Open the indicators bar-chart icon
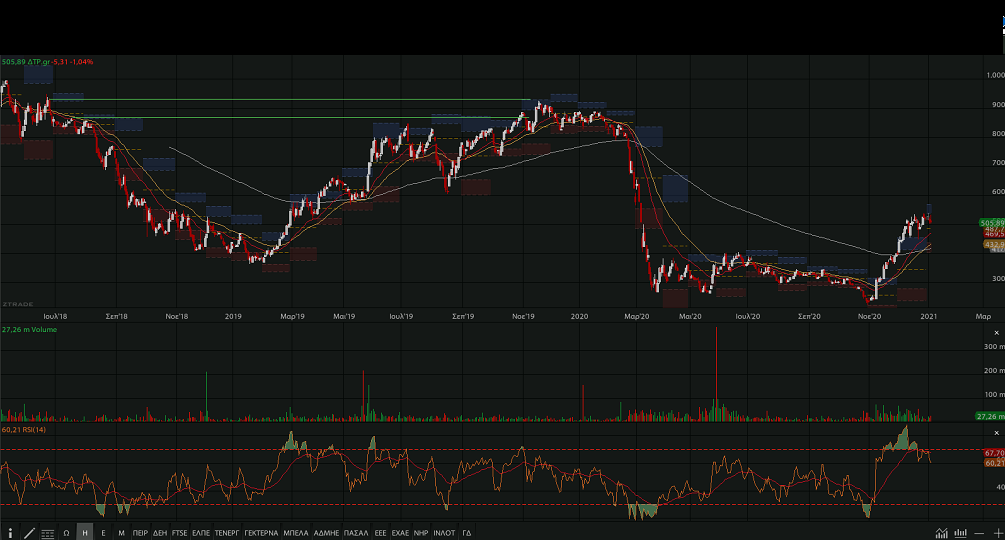 [961, 533]
